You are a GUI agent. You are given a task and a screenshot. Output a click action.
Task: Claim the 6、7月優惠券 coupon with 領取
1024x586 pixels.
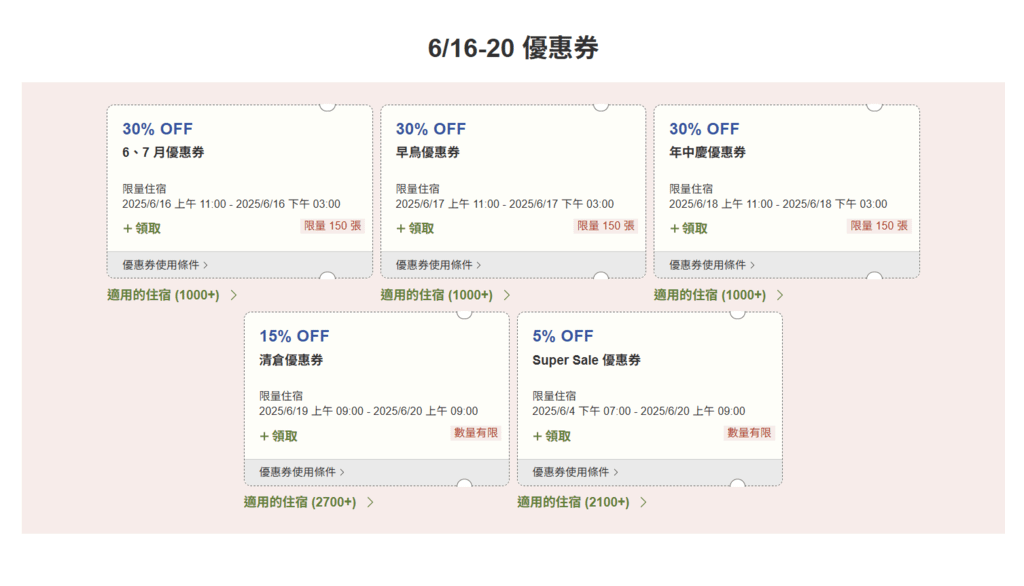point(142,229)
